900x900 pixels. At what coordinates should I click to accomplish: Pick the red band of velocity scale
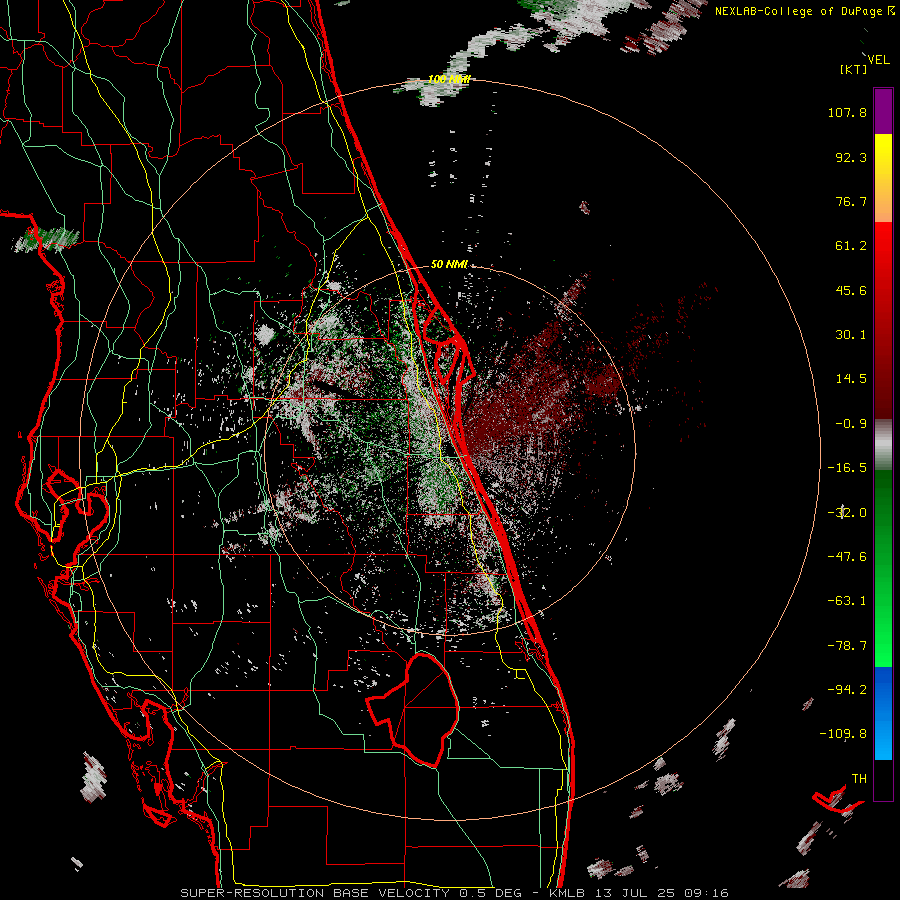click(x=883, y=320)
